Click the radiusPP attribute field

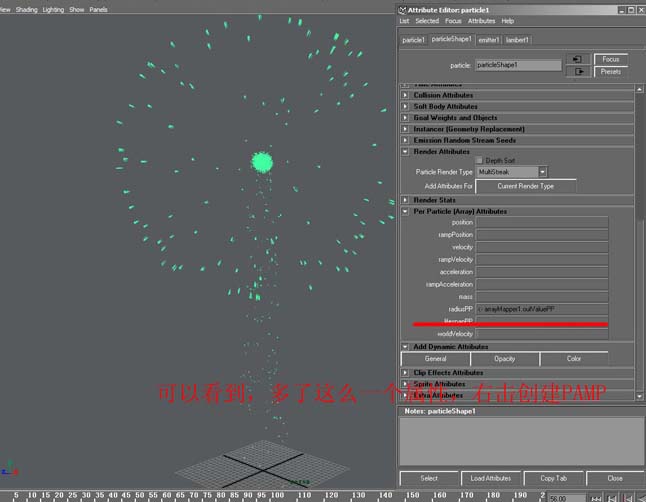coord(541,309)
